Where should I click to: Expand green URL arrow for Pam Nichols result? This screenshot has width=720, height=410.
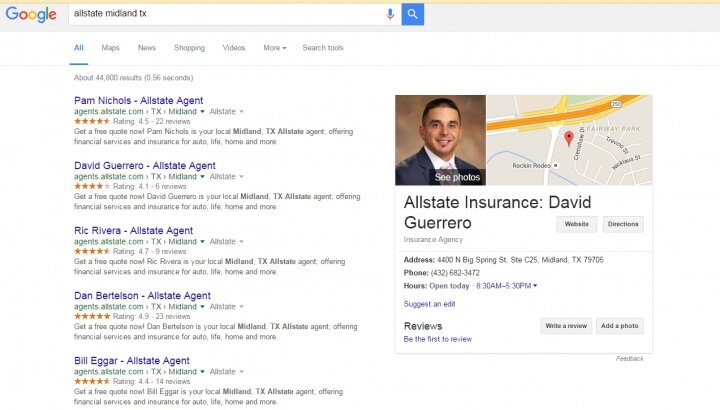coord(202,112)
